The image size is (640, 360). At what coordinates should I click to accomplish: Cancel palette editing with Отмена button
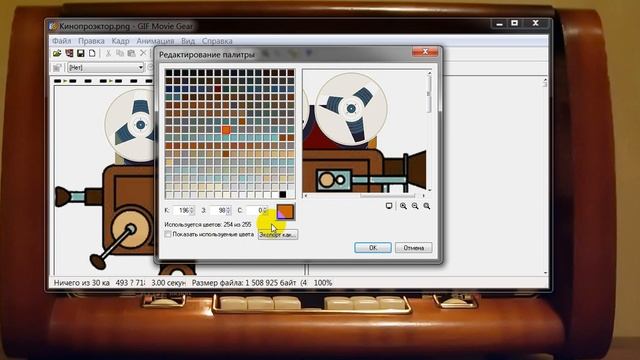tap(413, 248)
